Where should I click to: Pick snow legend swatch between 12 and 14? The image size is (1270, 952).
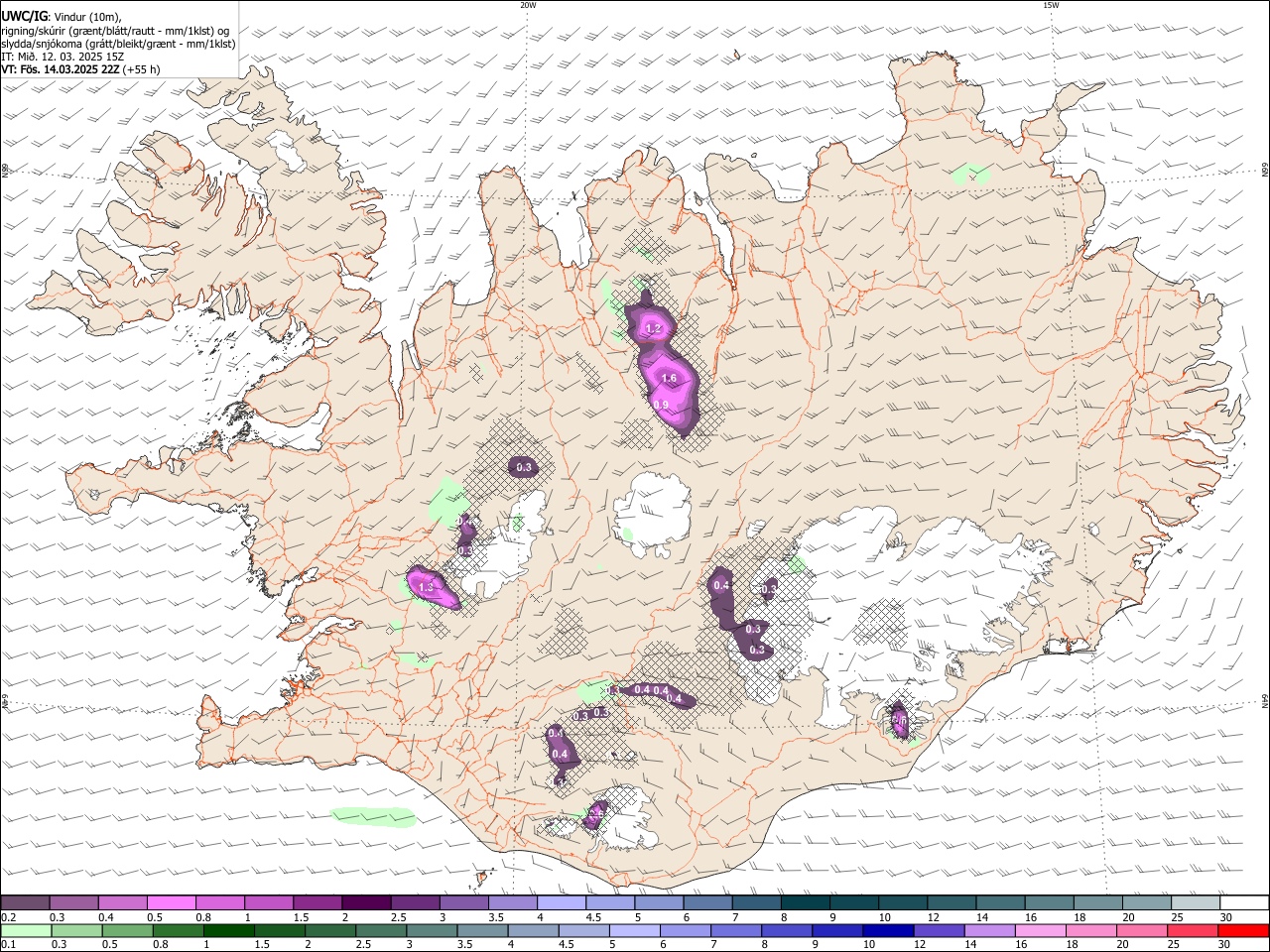click(x=952, y=902)
